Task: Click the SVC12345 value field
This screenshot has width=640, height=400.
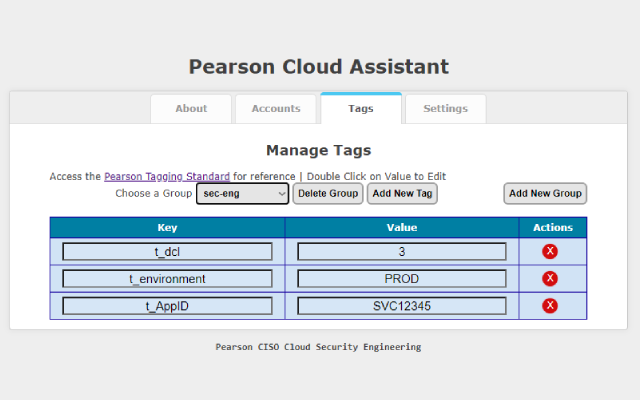Action: pyautogui.click(x=402, y=306)
